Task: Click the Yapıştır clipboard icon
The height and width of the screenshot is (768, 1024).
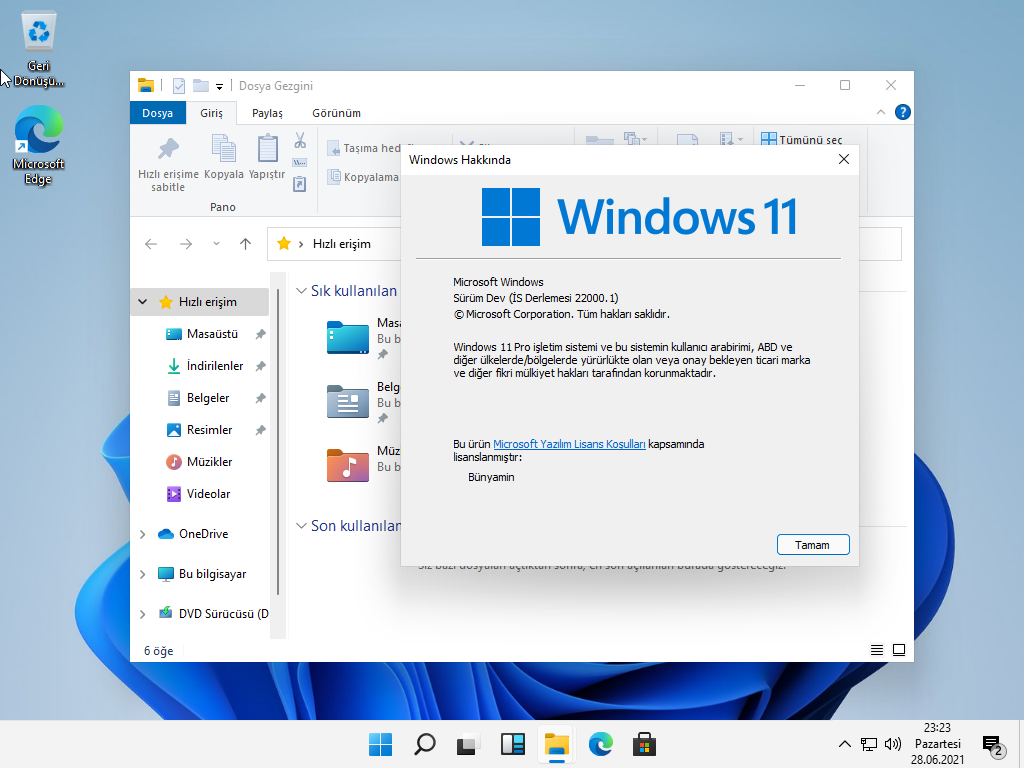Action: pos(267,148)
